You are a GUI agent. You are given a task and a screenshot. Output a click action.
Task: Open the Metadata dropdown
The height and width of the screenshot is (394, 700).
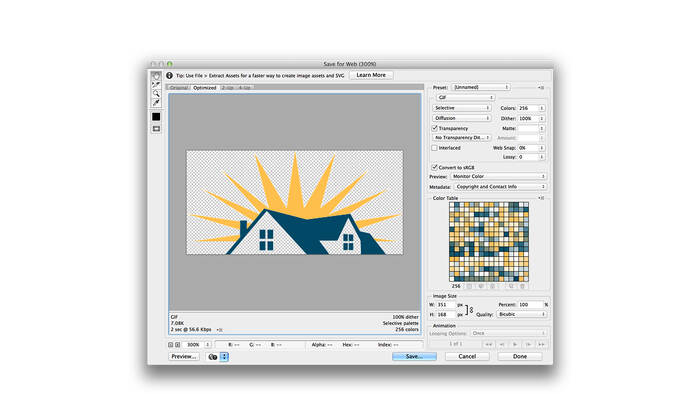click(500, 187)
